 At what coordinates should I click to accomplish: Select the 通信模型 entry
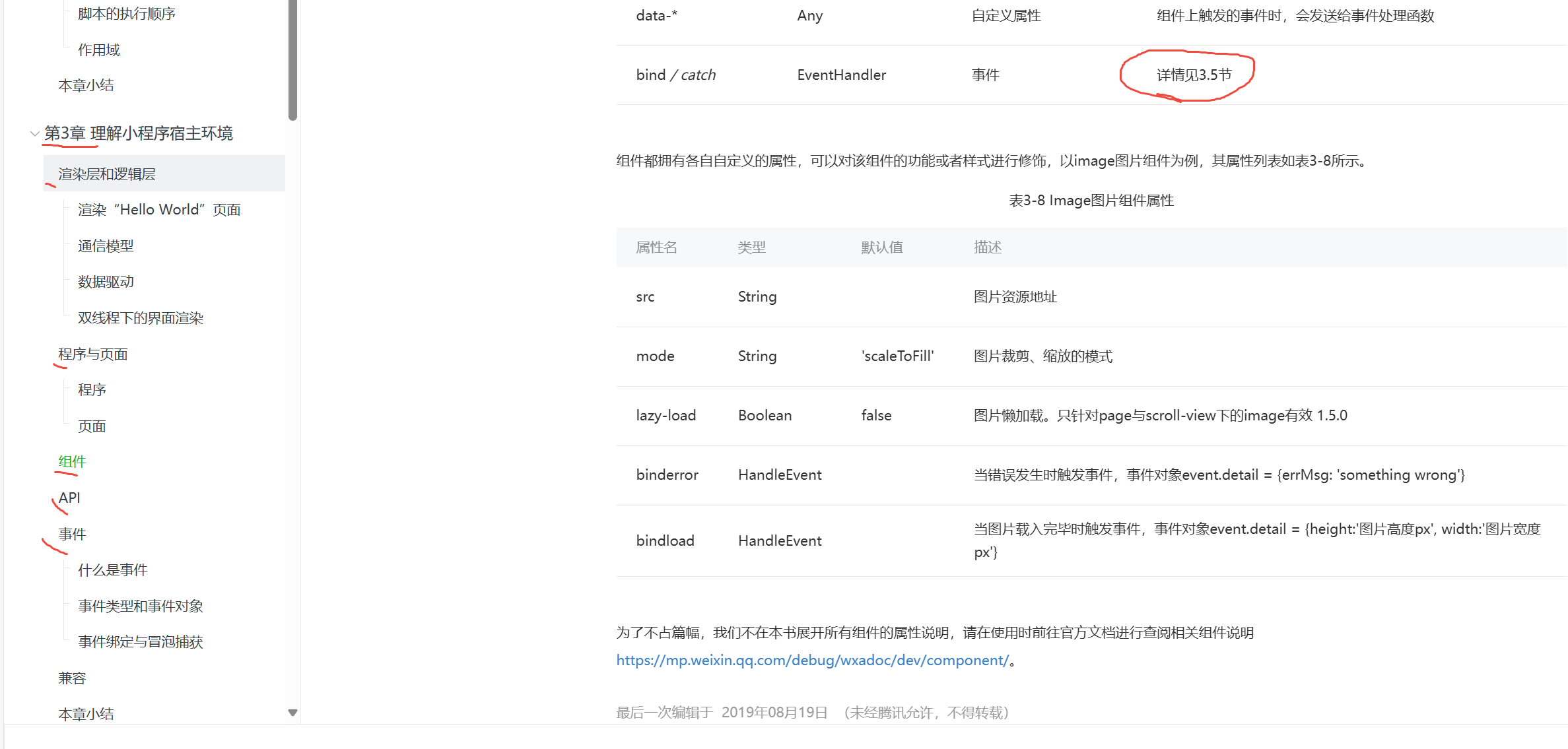pyautogui.click(x=106, y=246)
